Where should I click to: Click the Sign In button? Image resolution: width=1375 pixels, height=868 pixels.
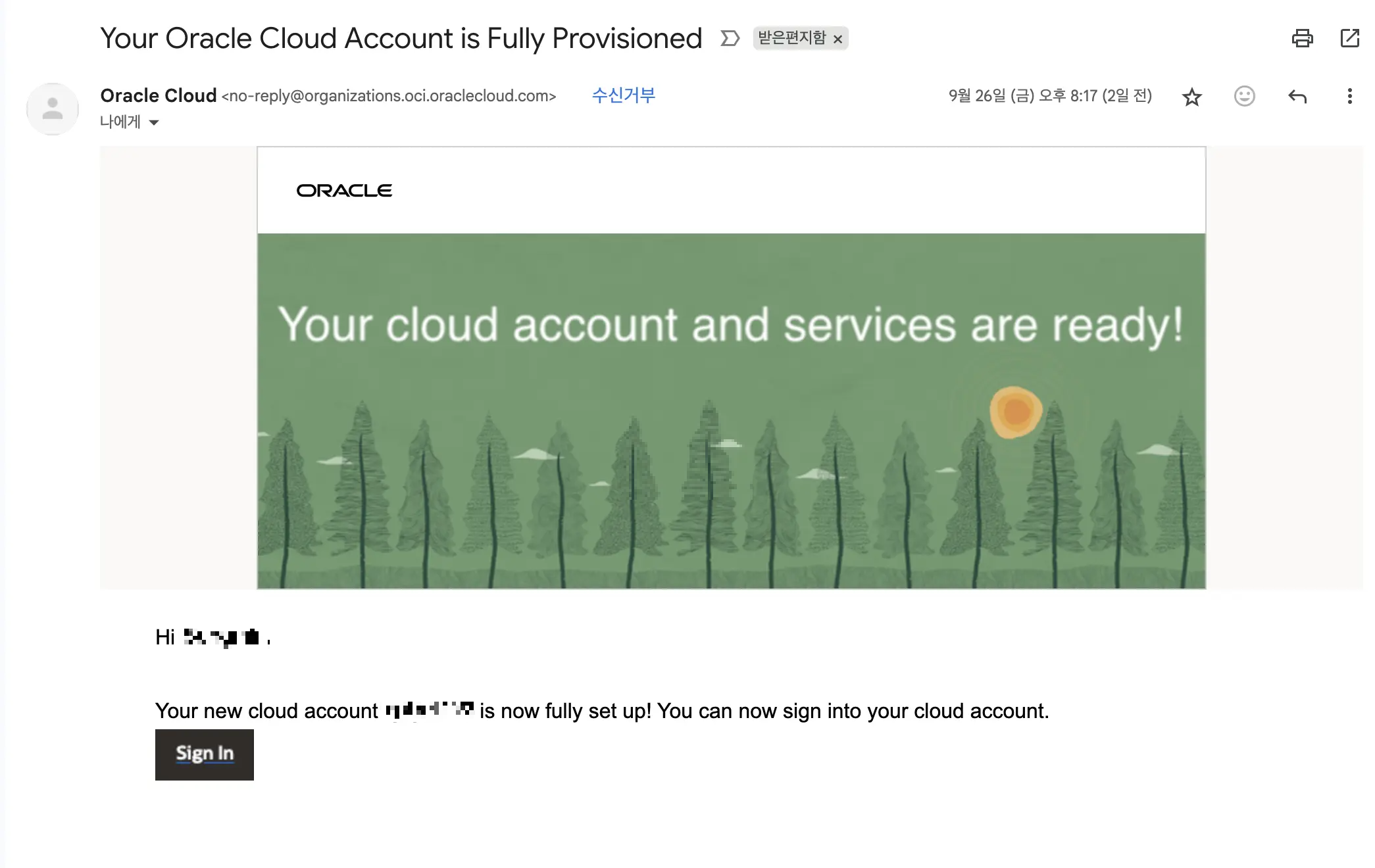point(204,754)
